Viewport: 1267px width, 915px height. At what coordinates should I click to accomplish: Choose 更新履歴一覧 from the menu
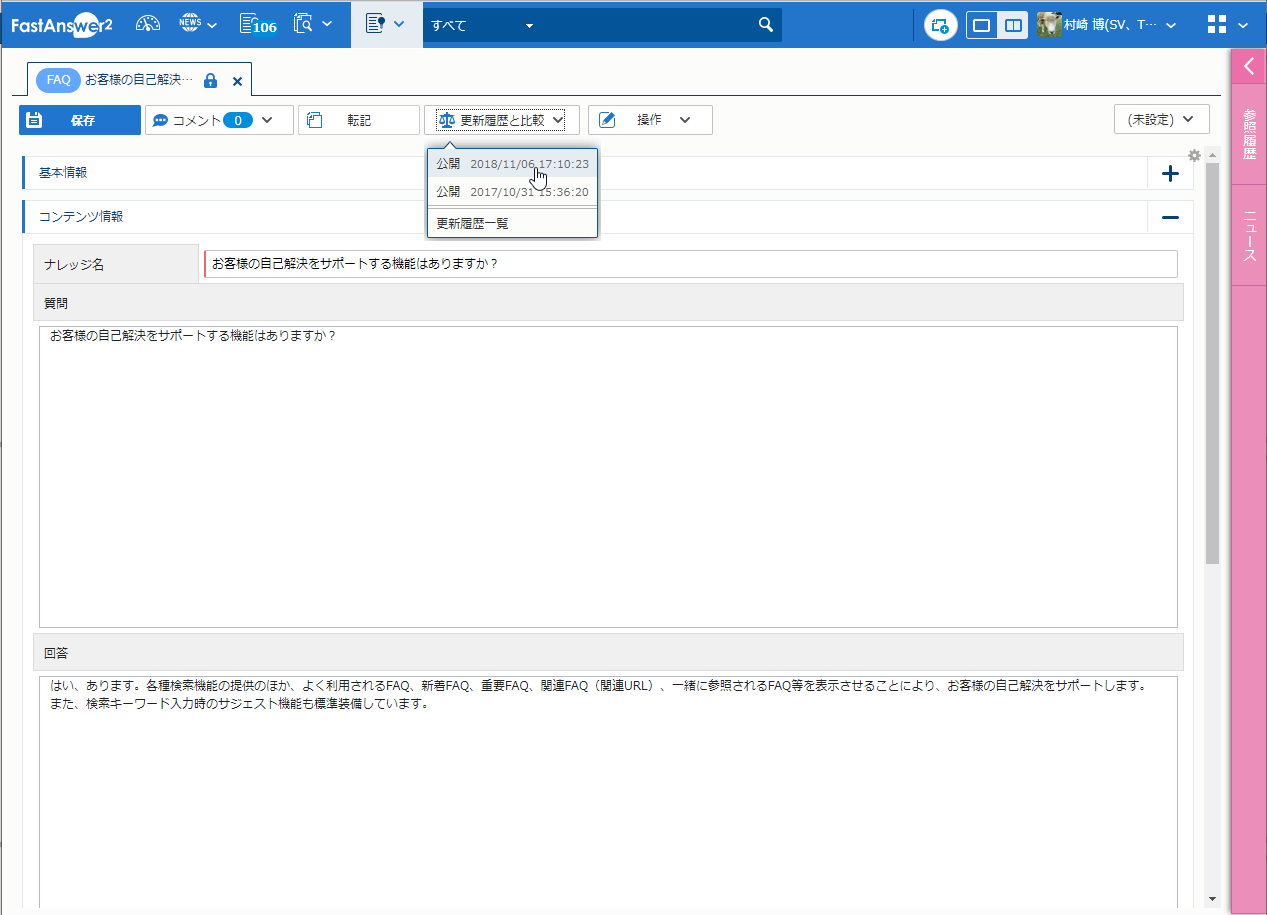(473, 223)
